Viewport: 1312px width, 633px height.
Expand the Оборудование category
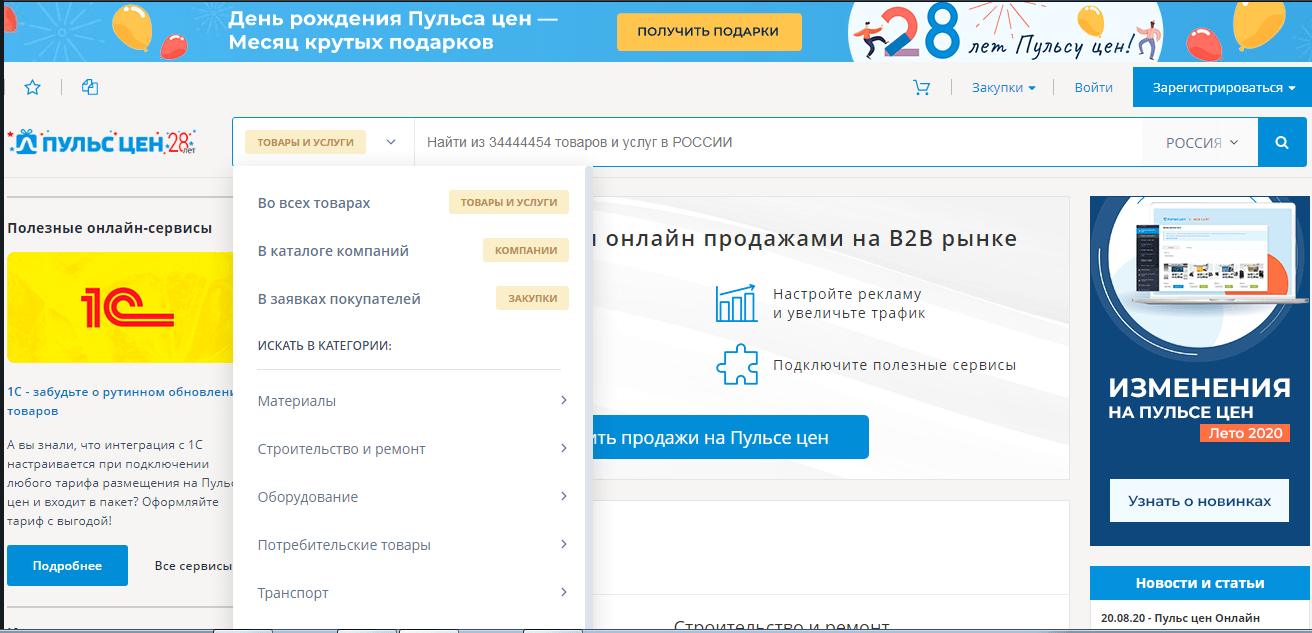[x=411, y=497]
